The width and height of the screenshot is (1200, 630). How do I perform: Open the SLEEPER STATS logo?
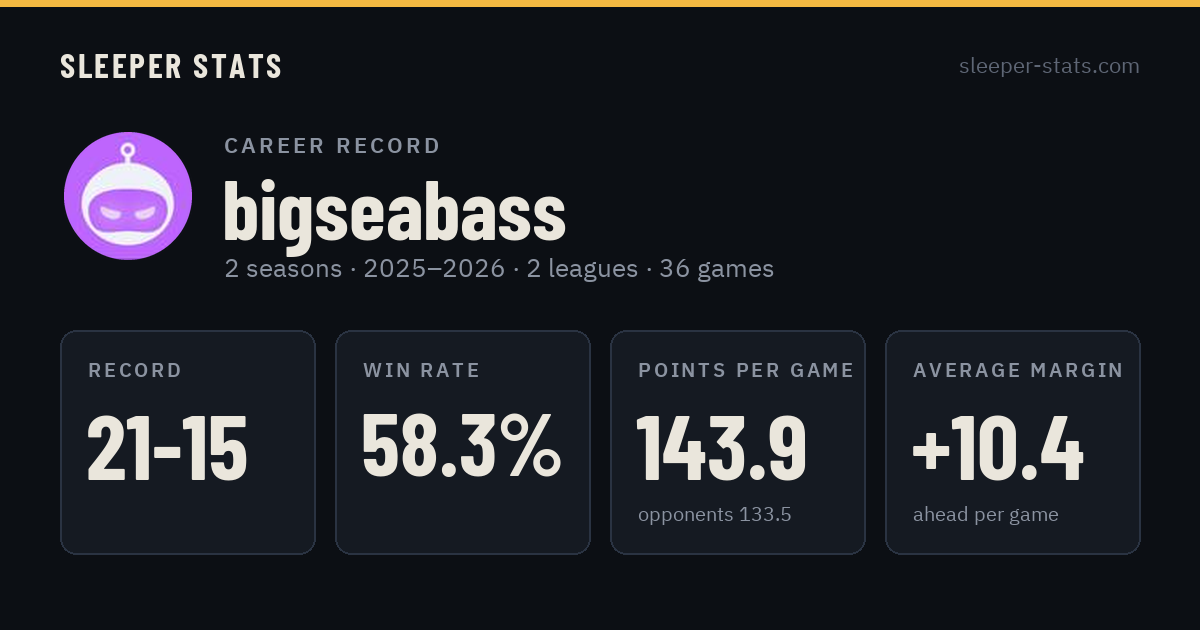(x=171, y=66)
